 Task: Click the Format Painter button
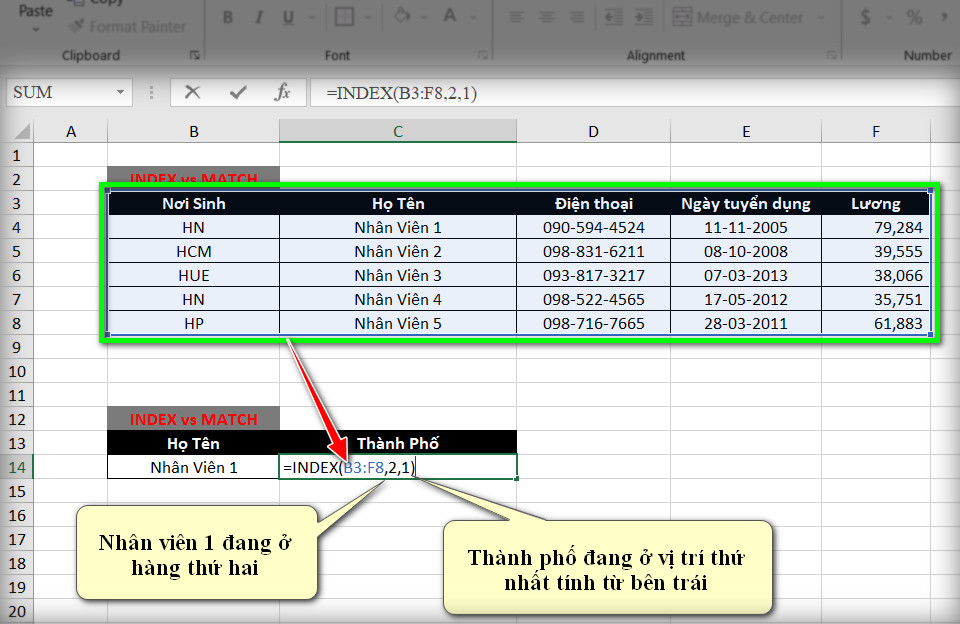(128, 26)
